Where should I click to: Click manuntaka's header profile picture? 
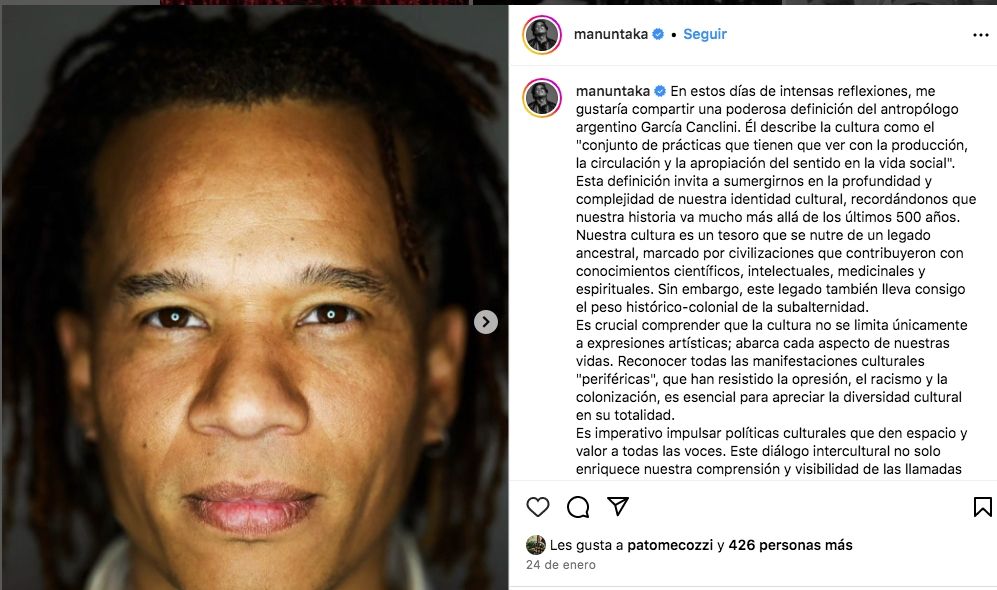coord(542,35)
